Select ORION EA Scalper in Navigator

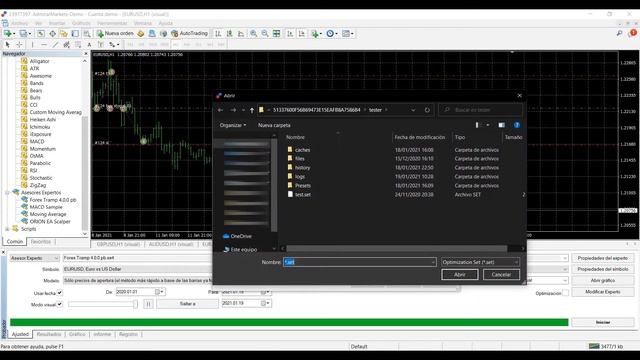tap(50, 222)
